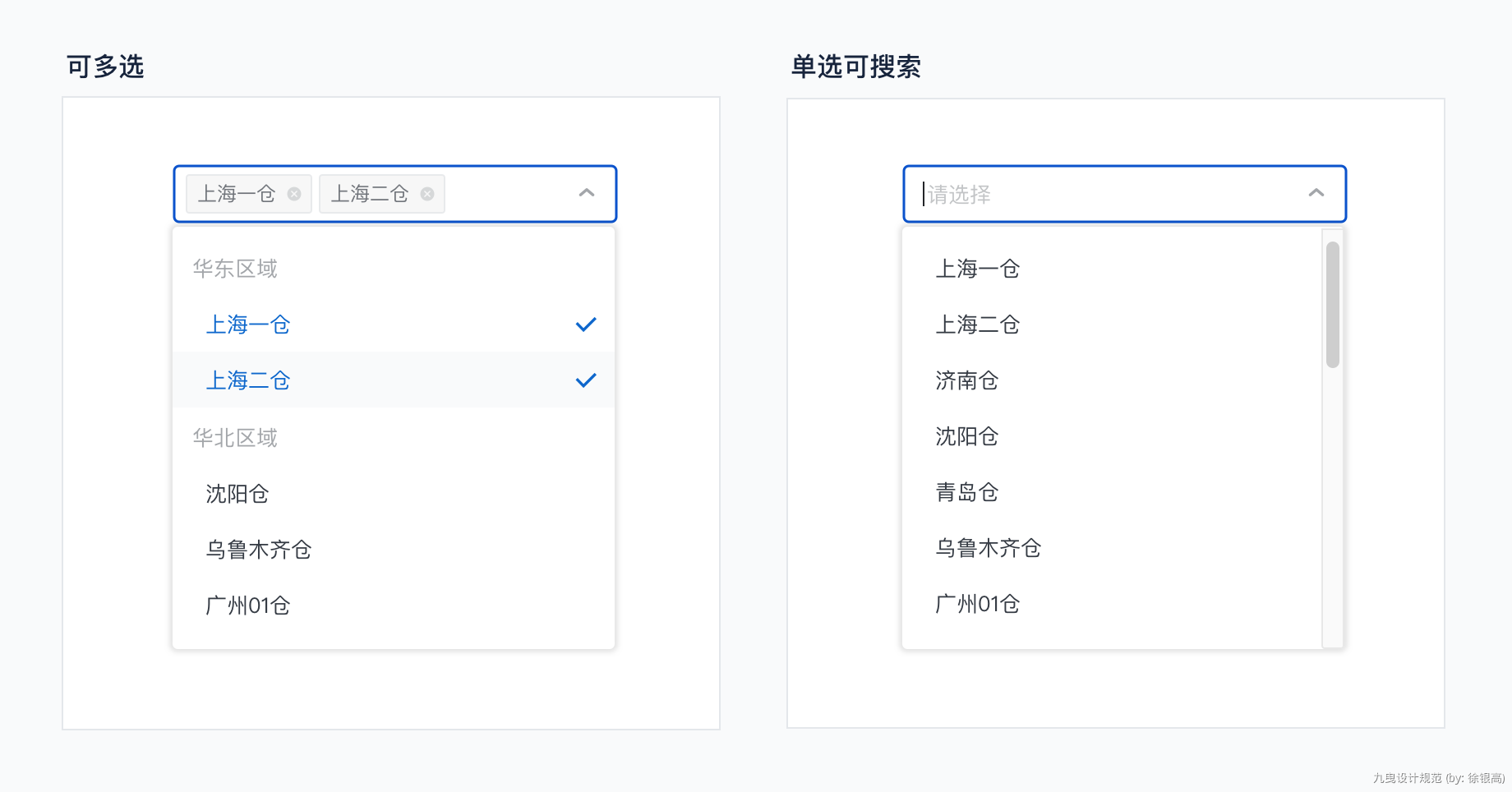Select 广州01仓 in multi-select list
Viewport: 1512px width, 792px height.
pos(394,606)
